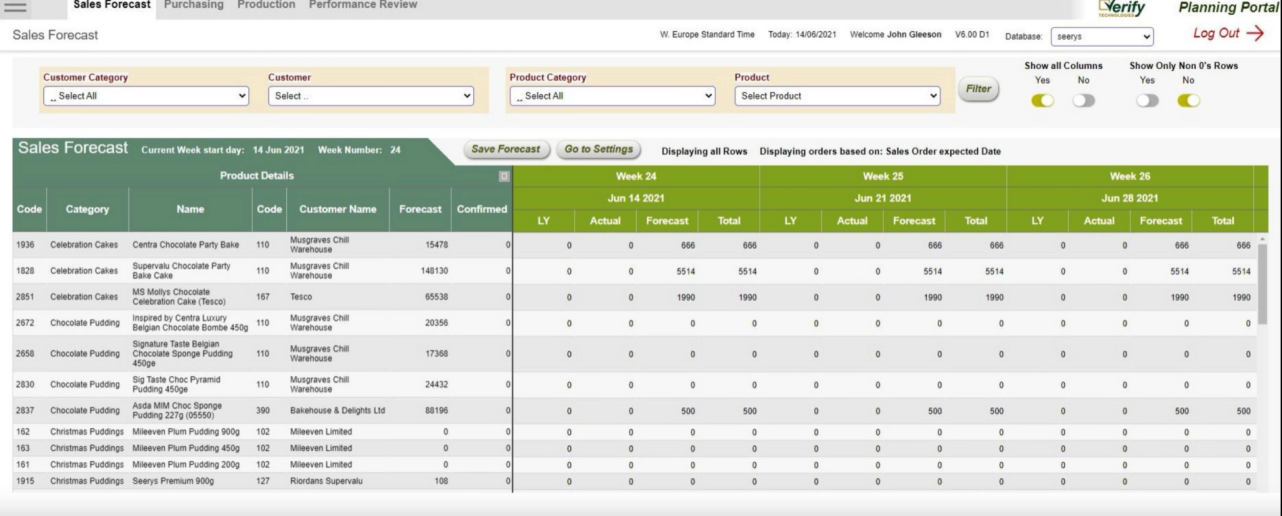1282x516 pixels.
Task: Switch Show all Columns to No
Action: [1084, 100]
